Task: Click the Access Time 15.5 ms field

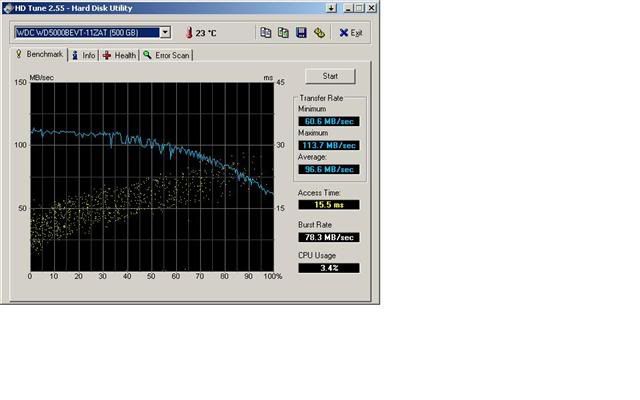Action: pos(329,204)
